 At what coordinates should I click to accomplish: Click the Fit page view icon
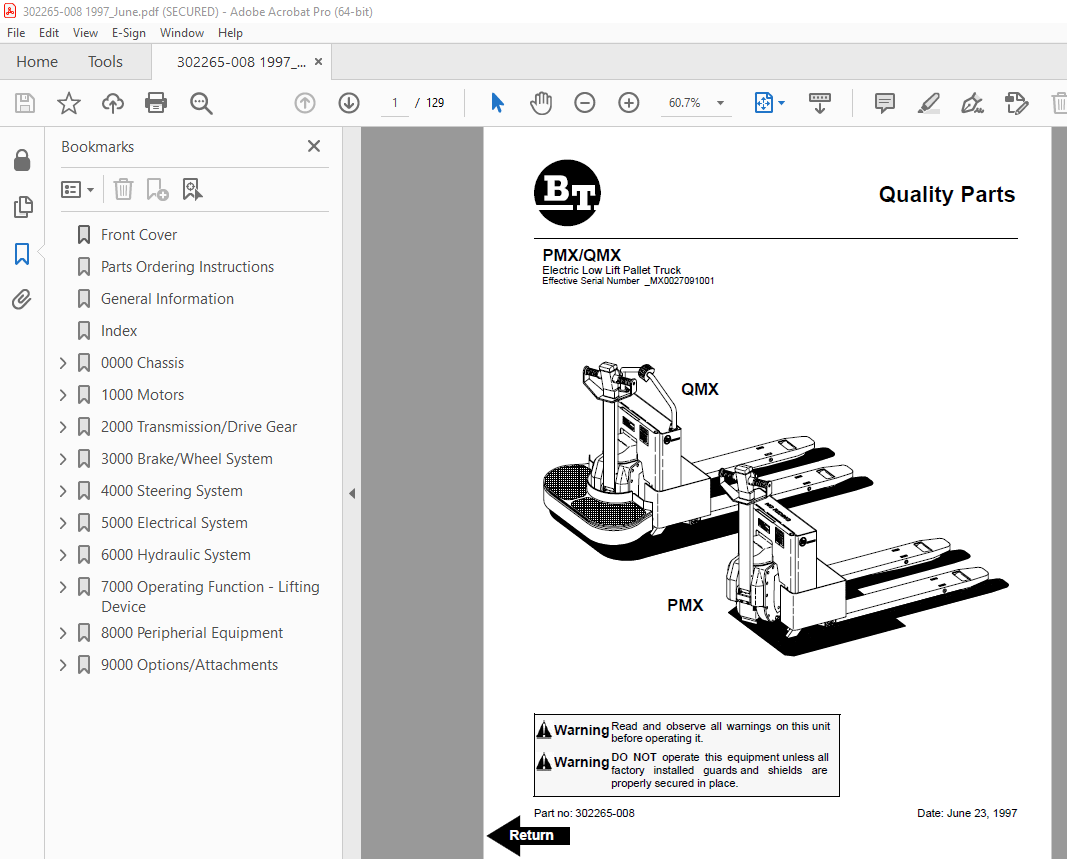click(x=764, y=103)
